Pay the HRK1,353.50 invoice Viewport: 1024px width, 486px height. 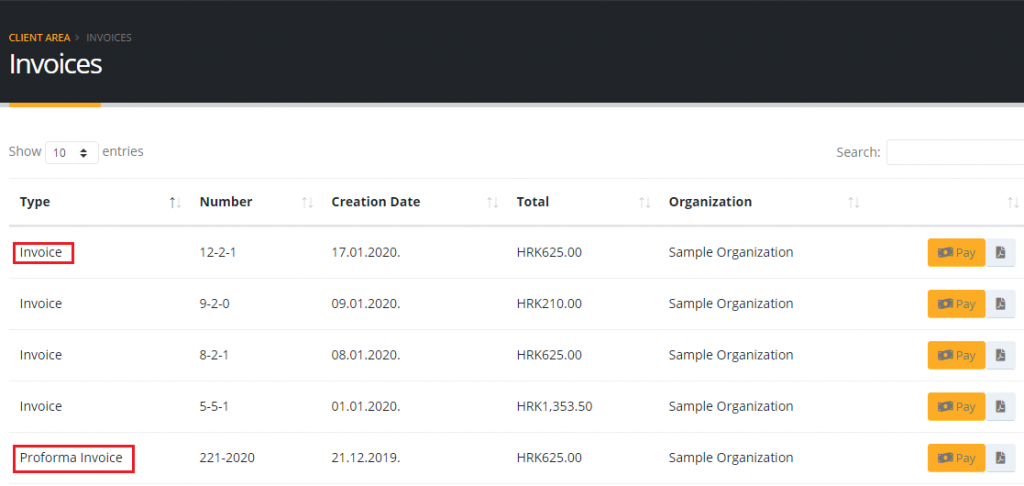[956, 407]
